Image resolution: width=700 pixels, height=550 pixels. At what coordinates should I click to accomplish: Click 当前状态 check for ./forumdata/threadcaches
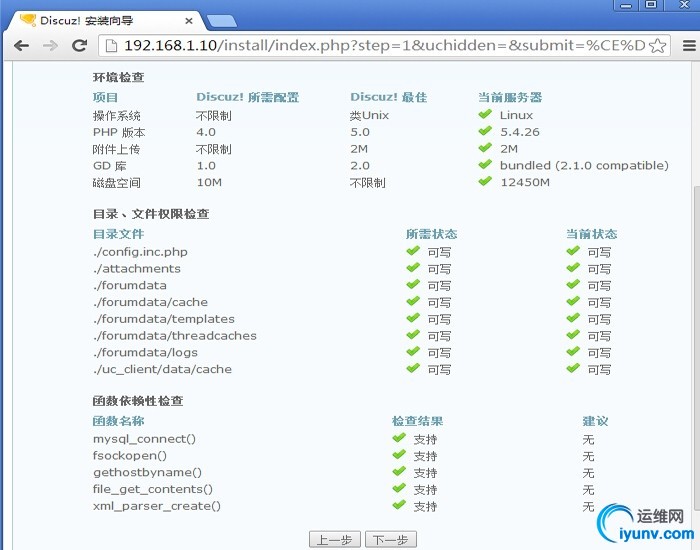[x=573, y=335]
